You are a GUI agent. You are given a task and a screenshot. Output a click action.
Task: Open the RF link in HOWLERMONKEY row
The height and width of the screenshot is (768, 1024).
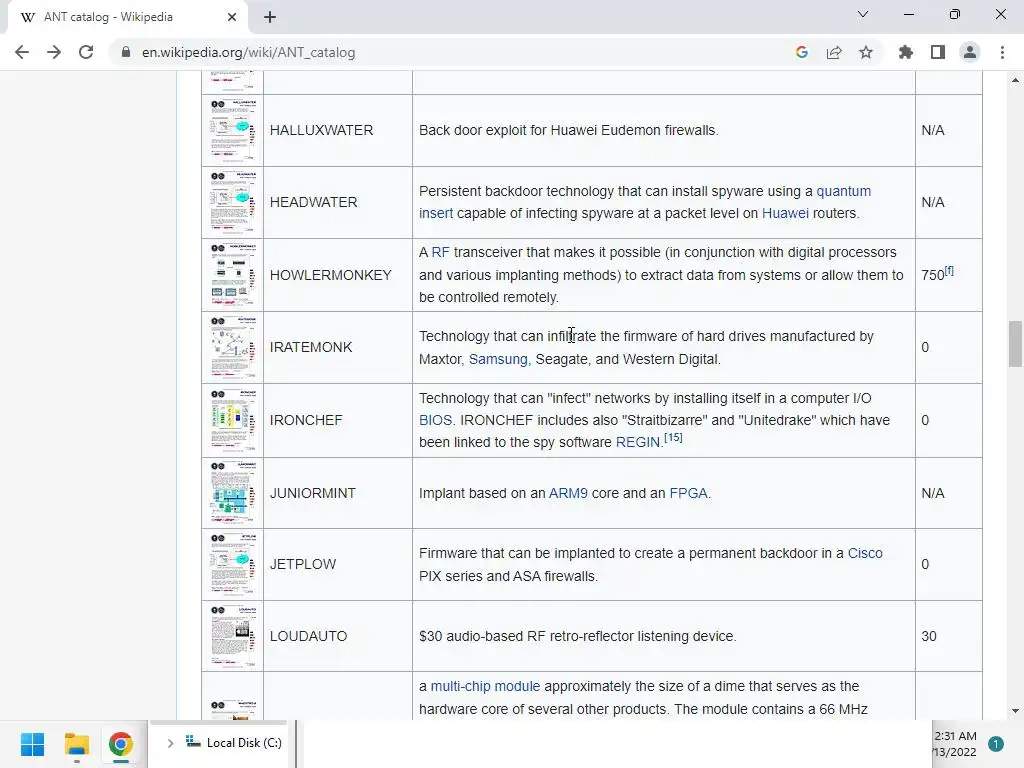point(440,252)
